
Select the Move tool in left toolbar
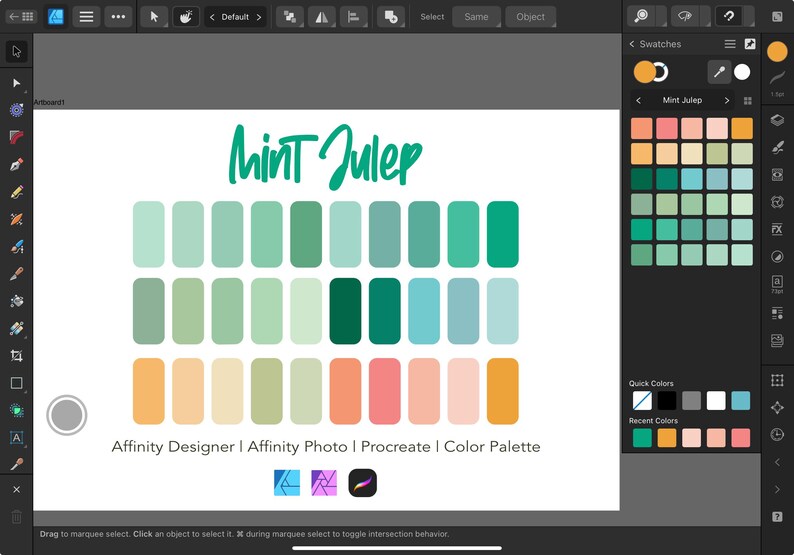pyautogui.click(x=16, y=51)
